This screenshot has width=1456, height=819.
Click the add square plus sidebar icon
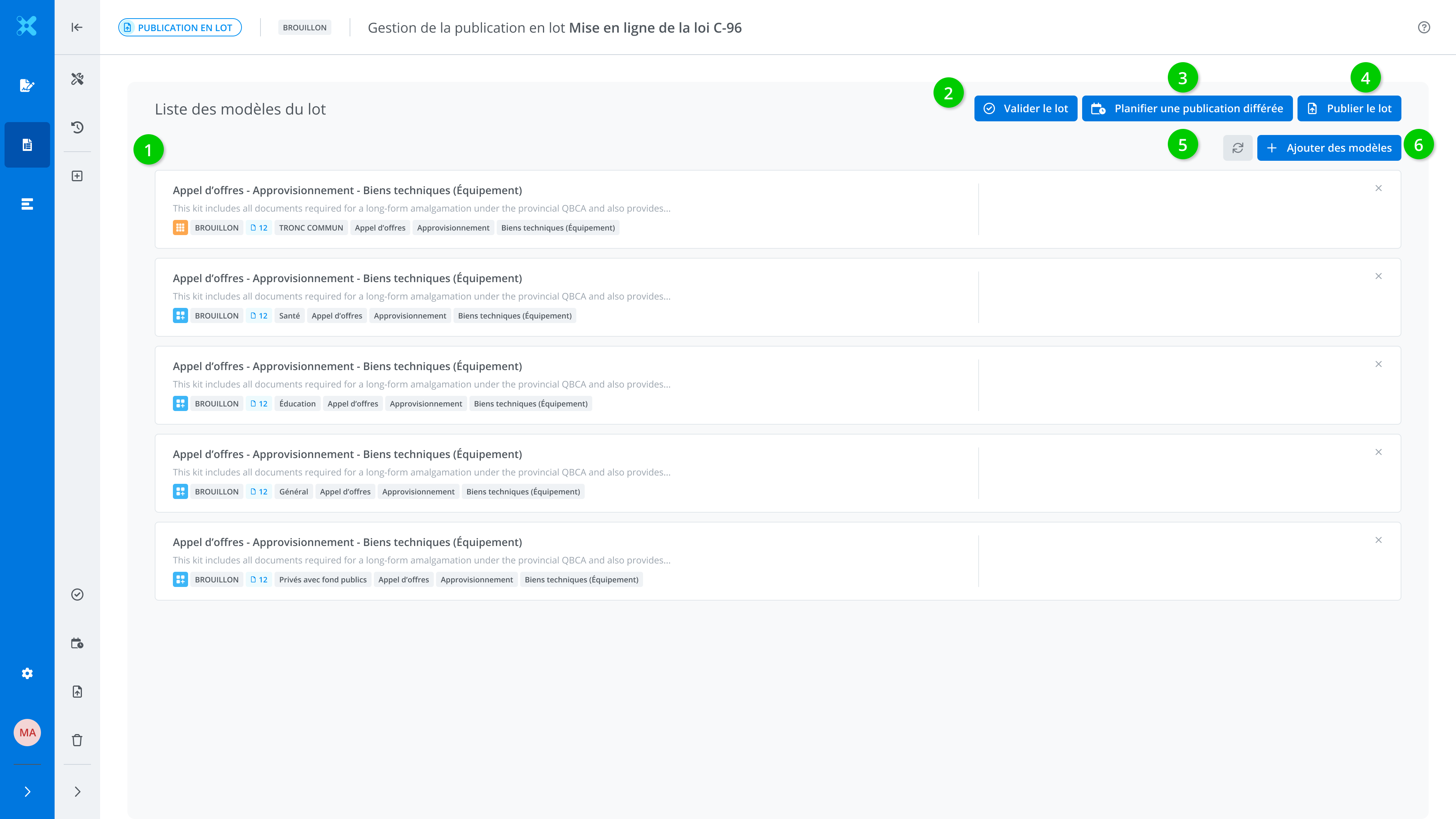(77, 176)
